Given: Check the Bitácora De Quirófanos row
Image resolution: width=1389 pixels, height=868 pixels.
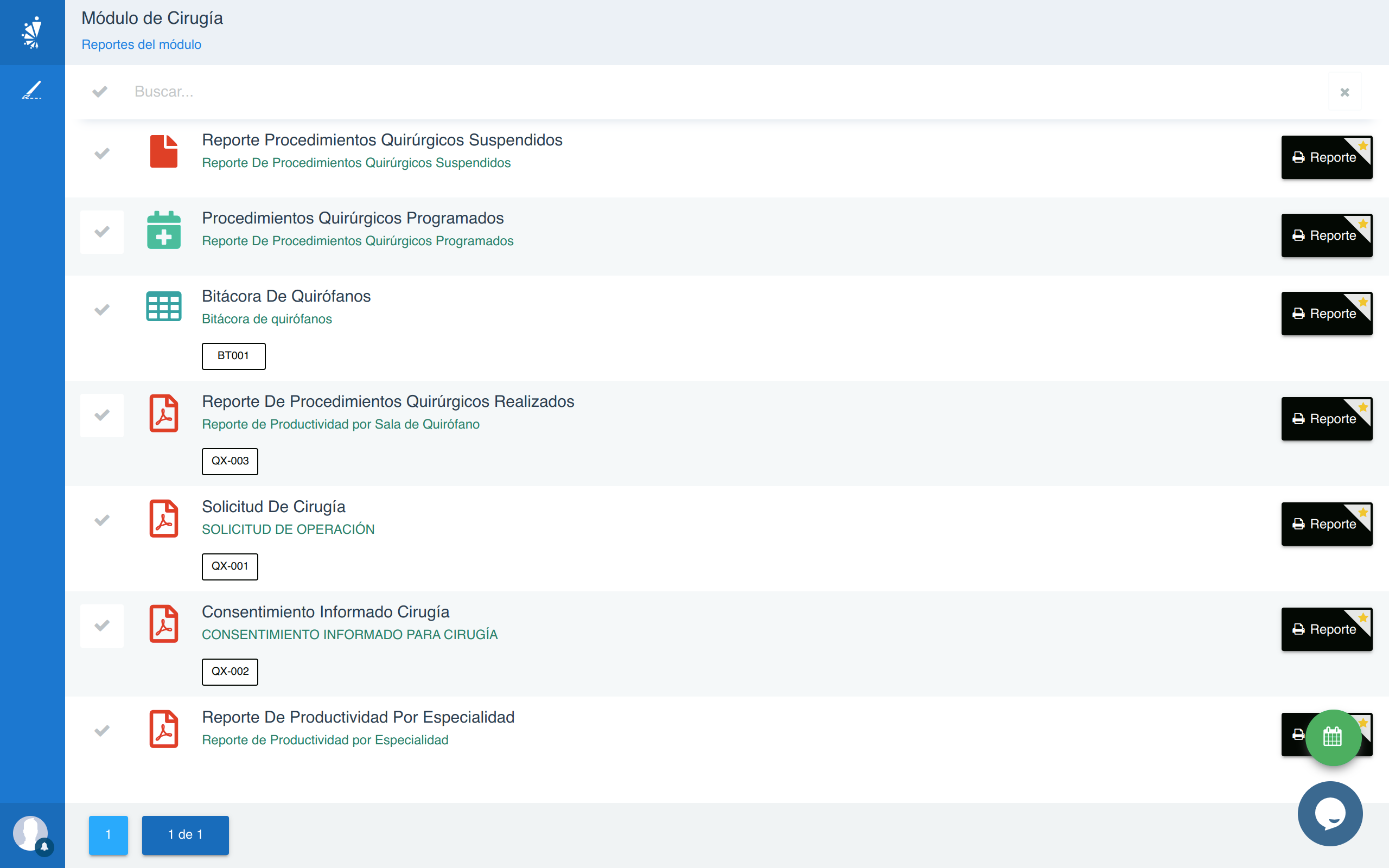Looking at the screenshot, I should tap(101, 310).
